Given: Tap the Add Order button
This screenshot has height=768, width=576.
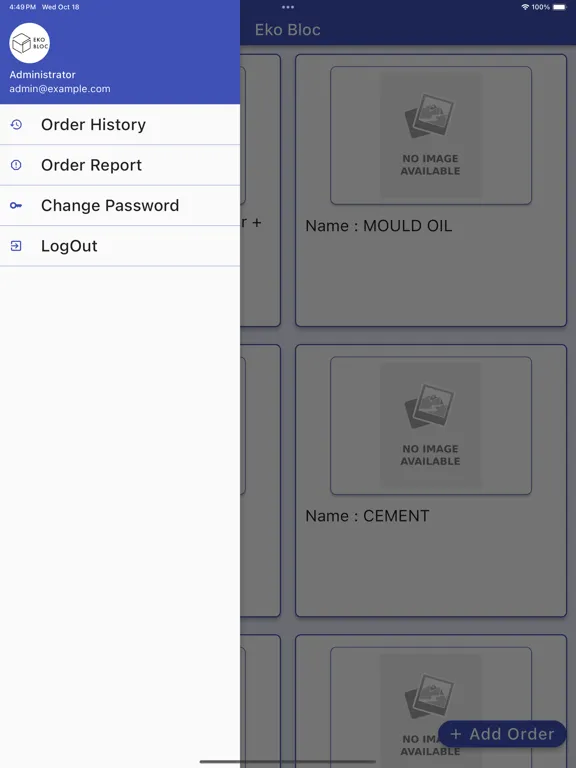Looking at the screenshot, I should pos(502,734).
